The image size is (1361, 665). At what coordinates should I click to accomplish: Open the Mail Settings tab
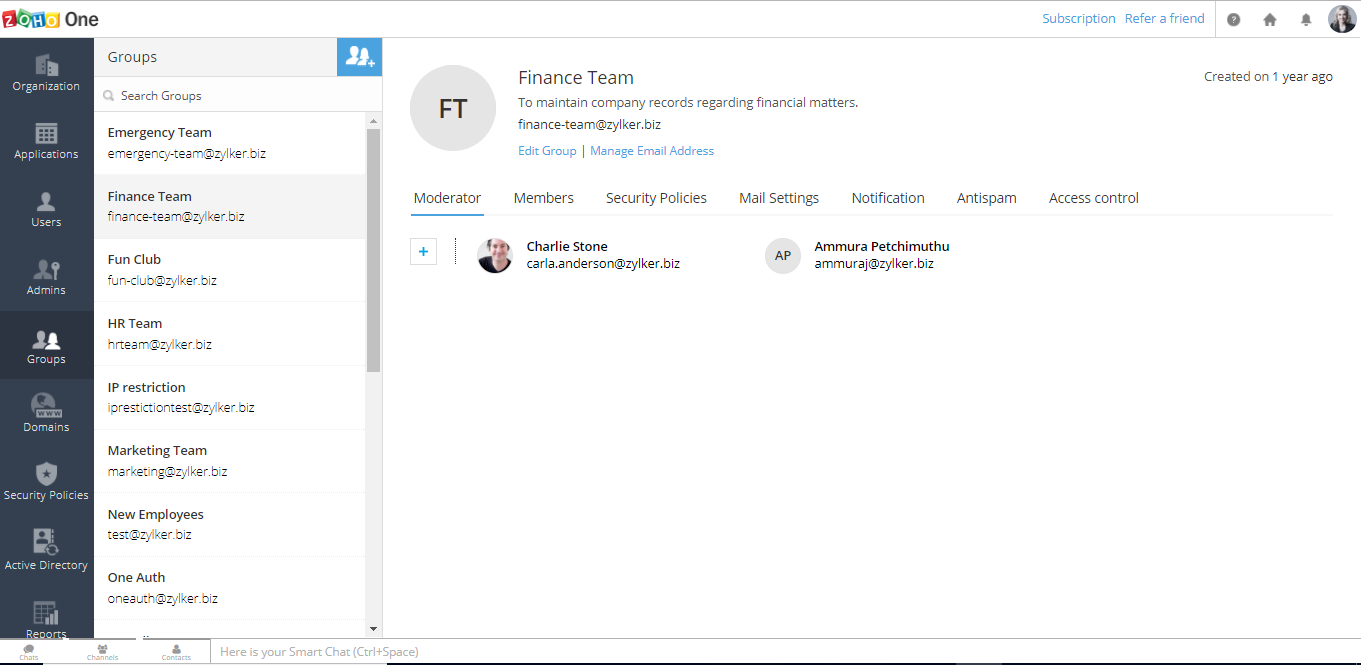pyautogui.click(x=778, y=198)
